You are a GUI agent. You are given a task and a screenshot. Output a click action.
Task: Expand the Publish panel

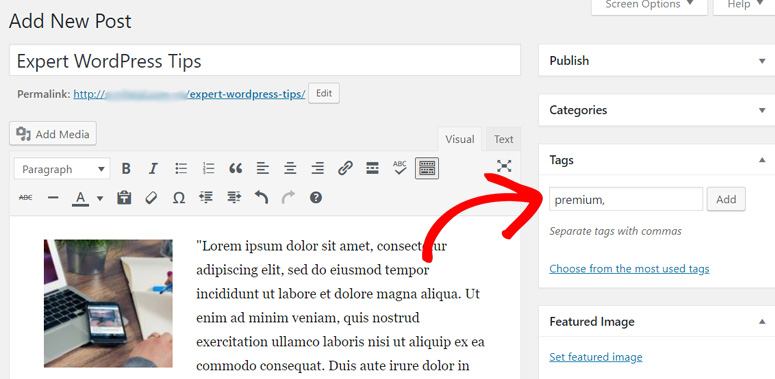(x=762, y=61)
